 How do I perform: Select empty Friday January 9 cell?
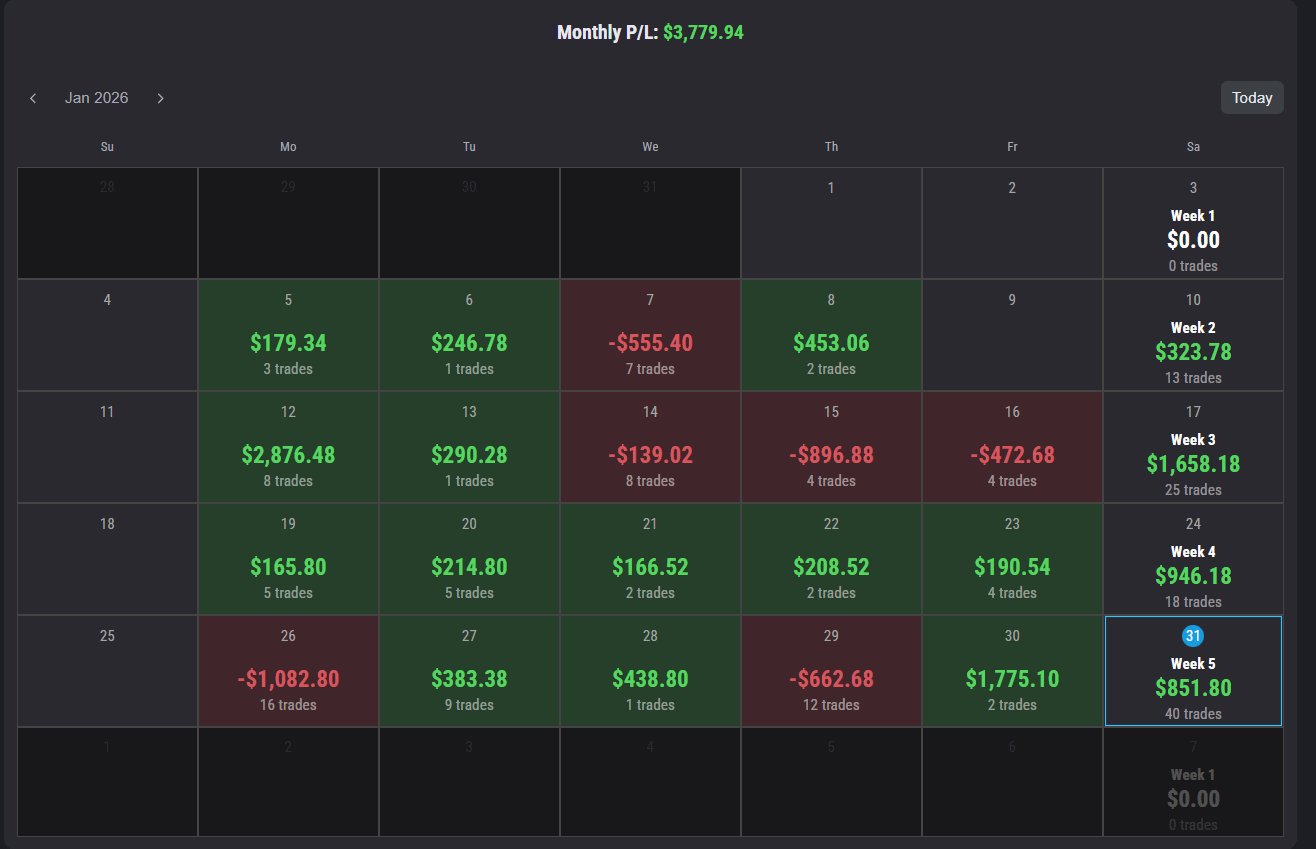(1012, 335)
